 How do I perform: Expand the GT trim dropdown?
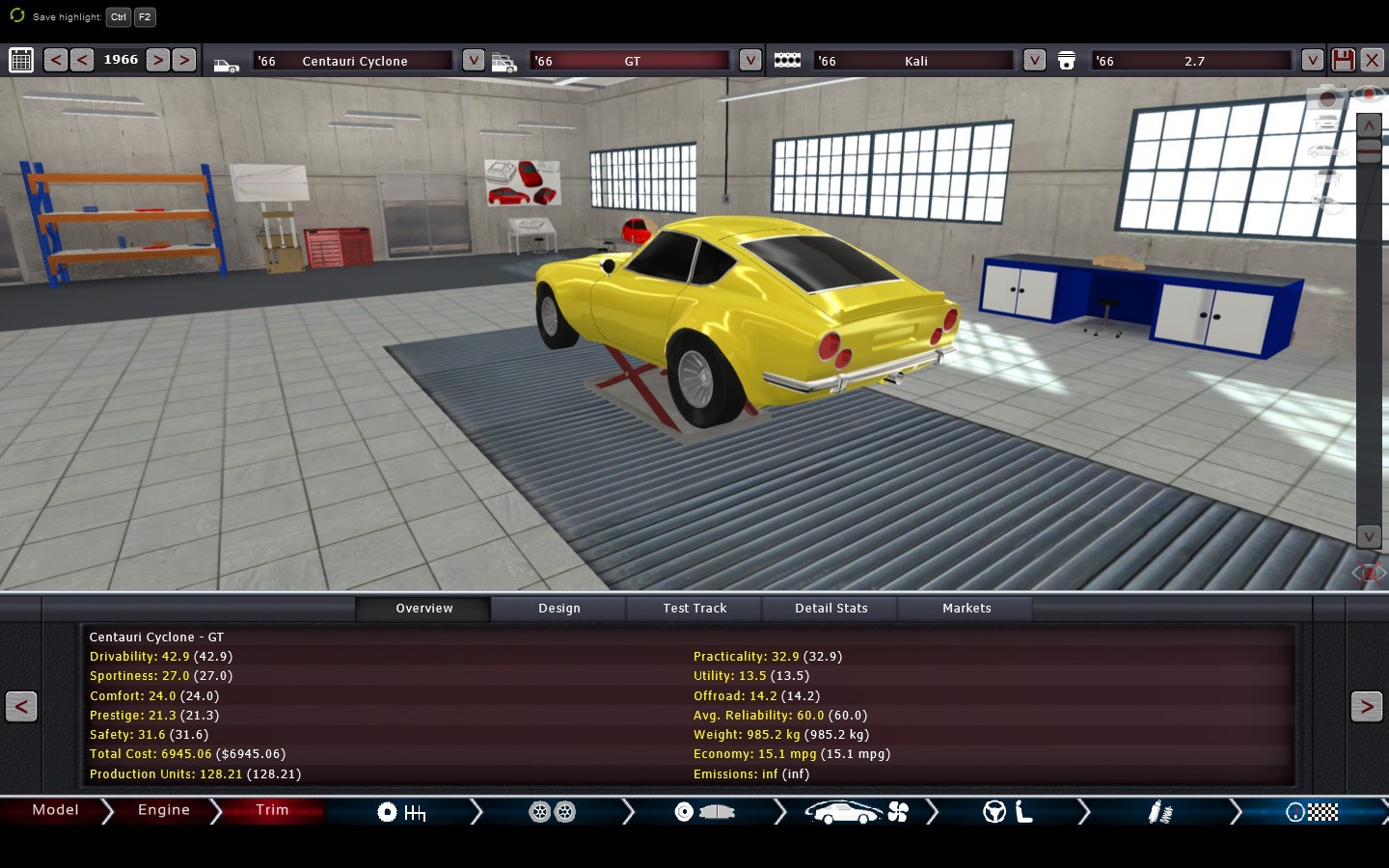749,60
